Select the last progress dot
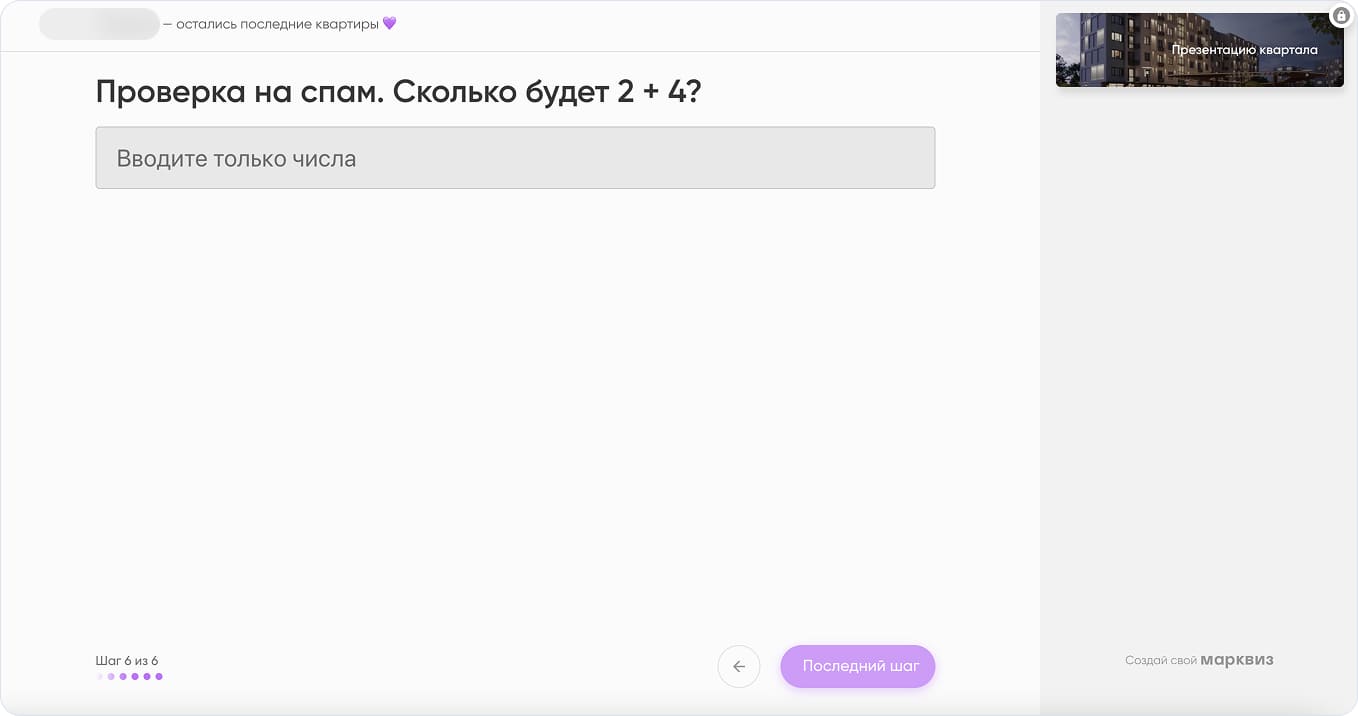 (159, 676)
